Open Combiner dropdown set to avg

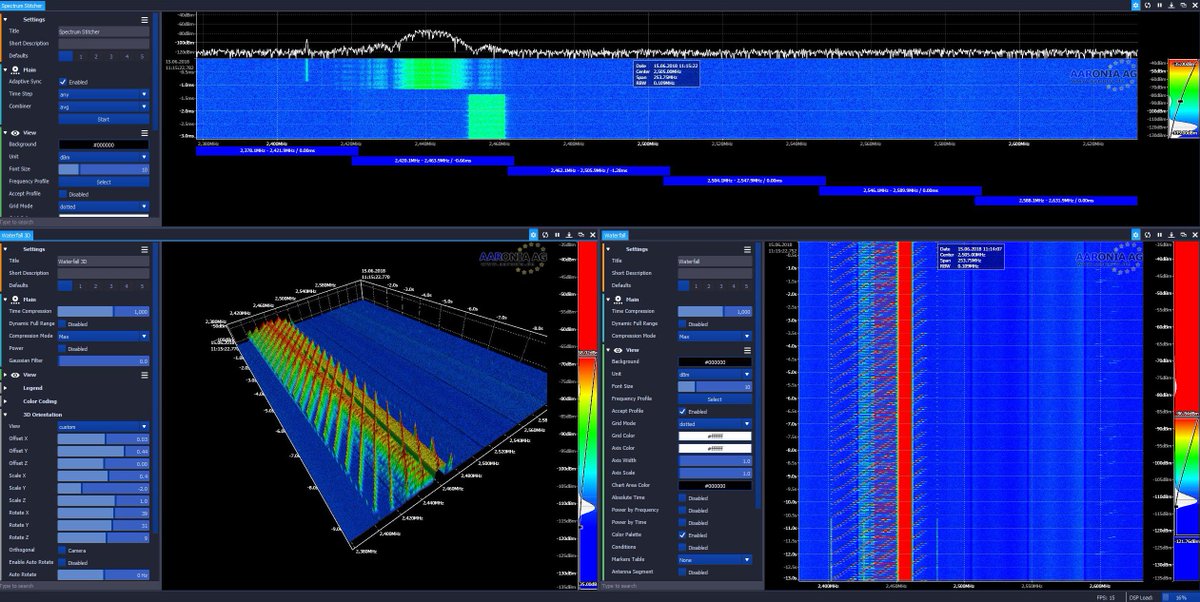tap(103, 106)
